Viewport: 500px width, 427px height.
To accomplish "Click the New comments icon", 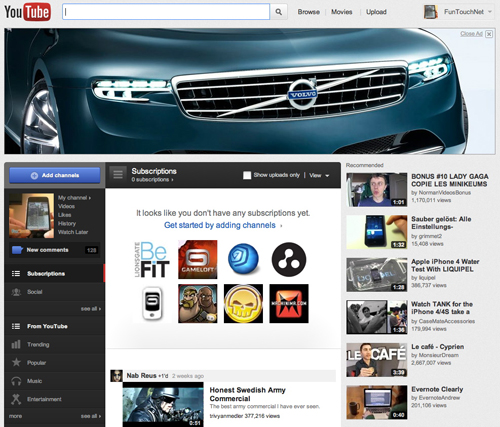I will pos(17,250).
